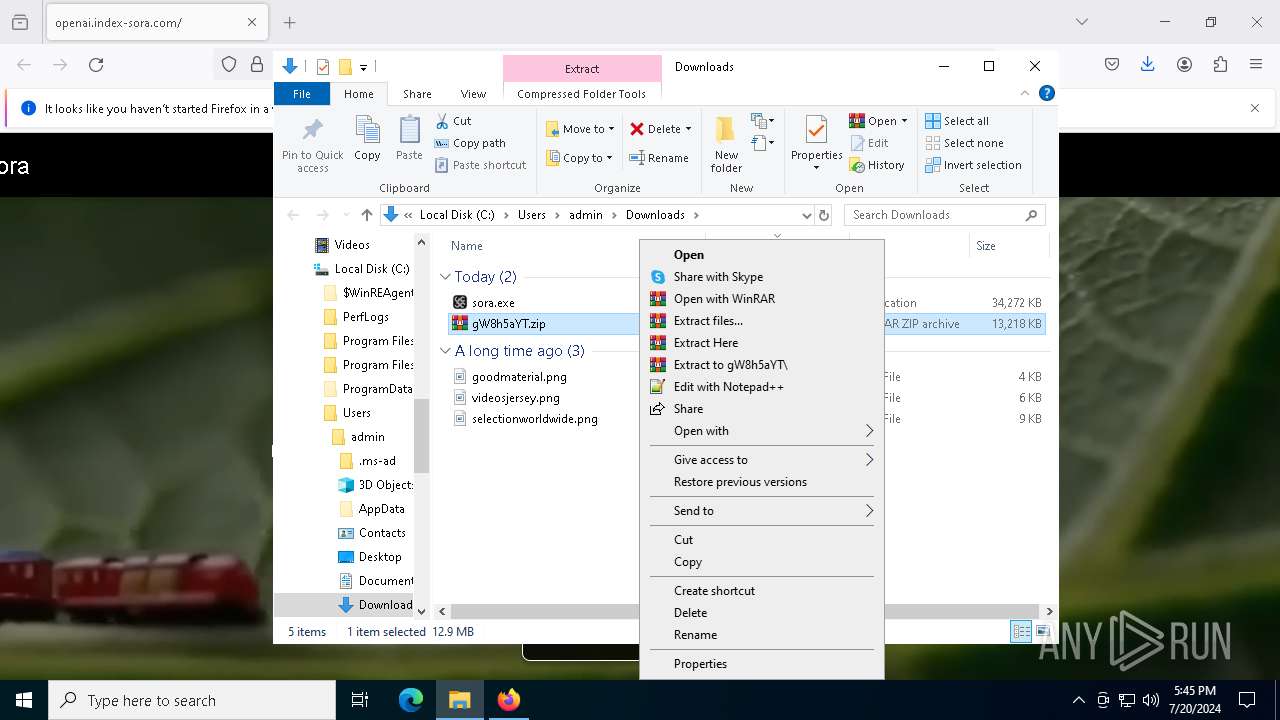Click the Cut scissors button in ribbon
The image size is (1280, 720).
453,121
